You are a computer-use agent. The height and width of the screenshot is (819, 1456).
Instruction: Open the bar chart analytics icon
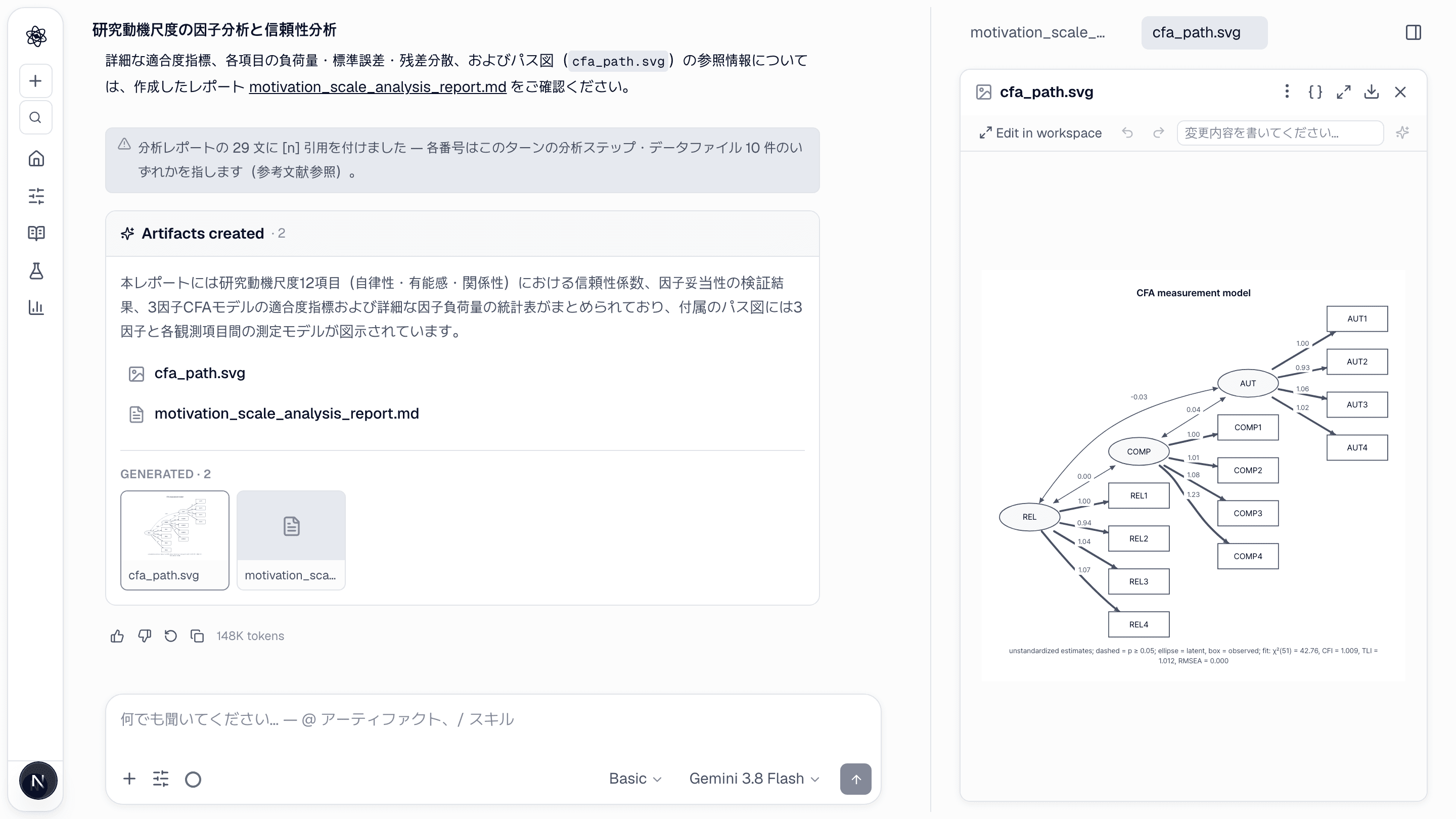pyautogui.click(x=36, y=307)
